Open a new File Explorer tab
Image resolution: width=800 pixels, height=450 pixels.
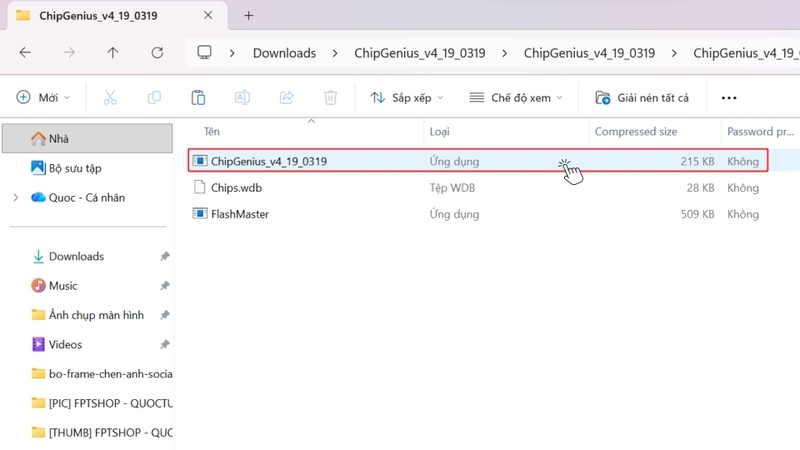[248, 16]
